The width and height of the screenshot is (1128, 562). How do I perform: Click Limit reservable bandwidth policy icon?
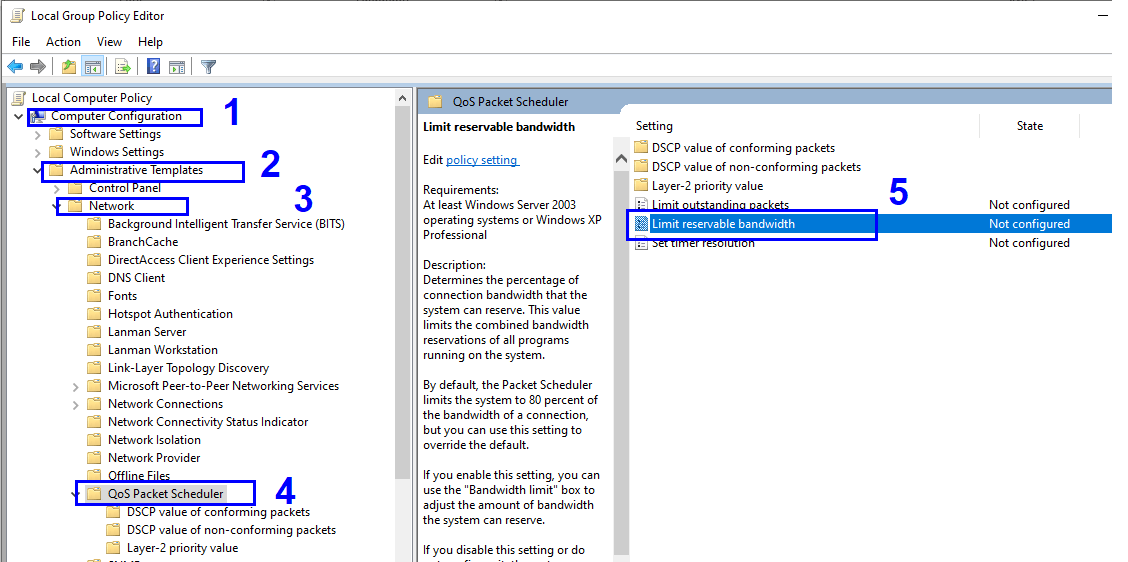(x=641, y=224)
